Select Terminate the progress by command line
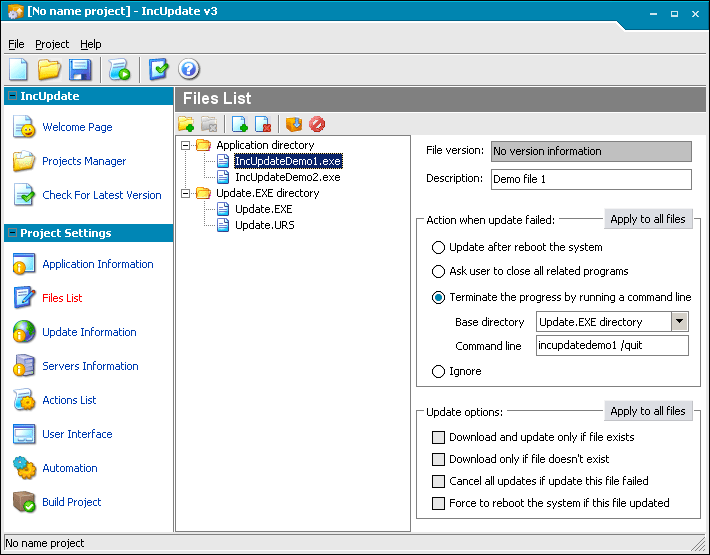The image size is (710, 555). (x=438, y=297)
